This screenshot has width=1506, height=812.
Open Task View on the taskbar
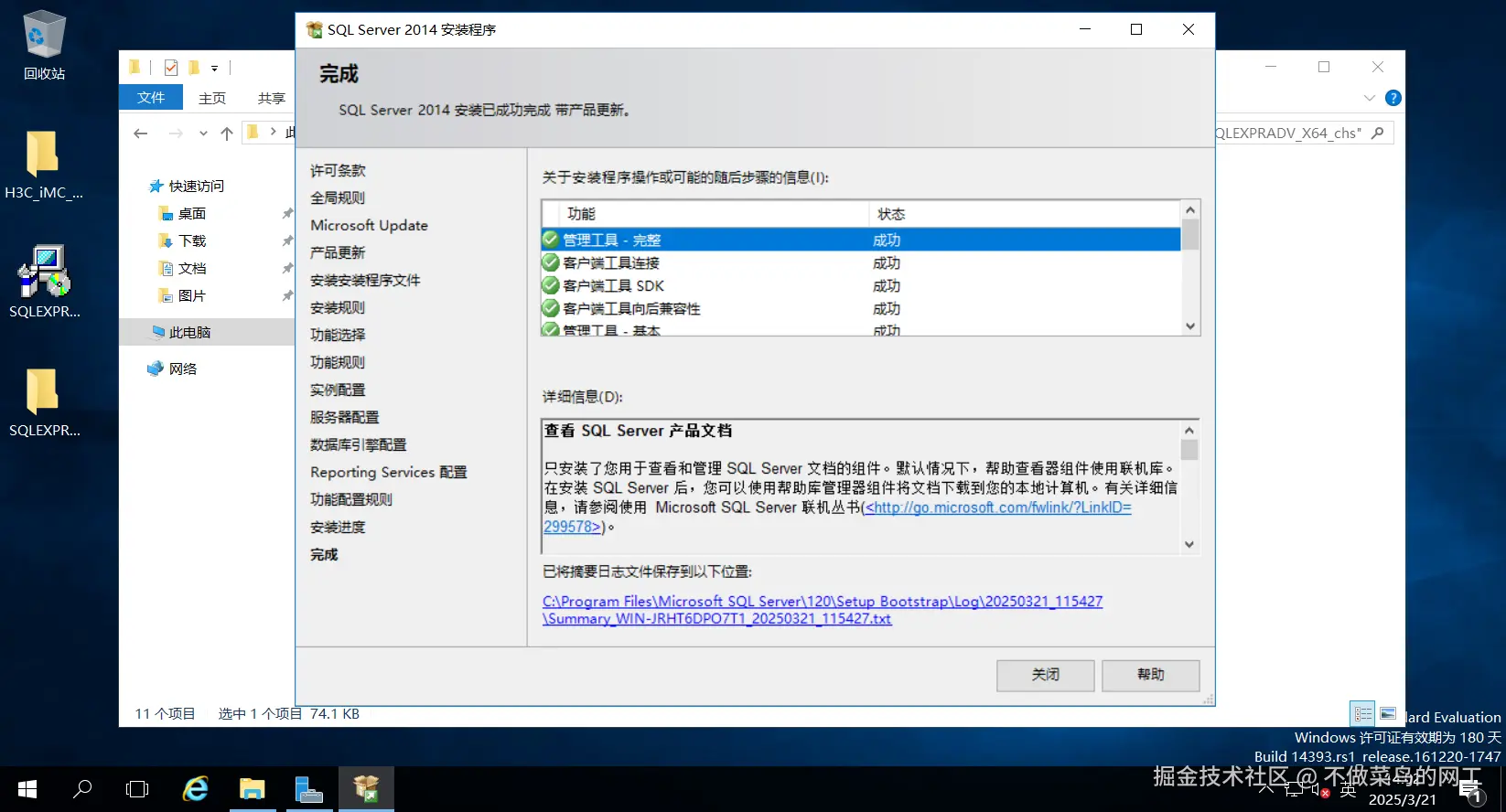click(137, 788)
